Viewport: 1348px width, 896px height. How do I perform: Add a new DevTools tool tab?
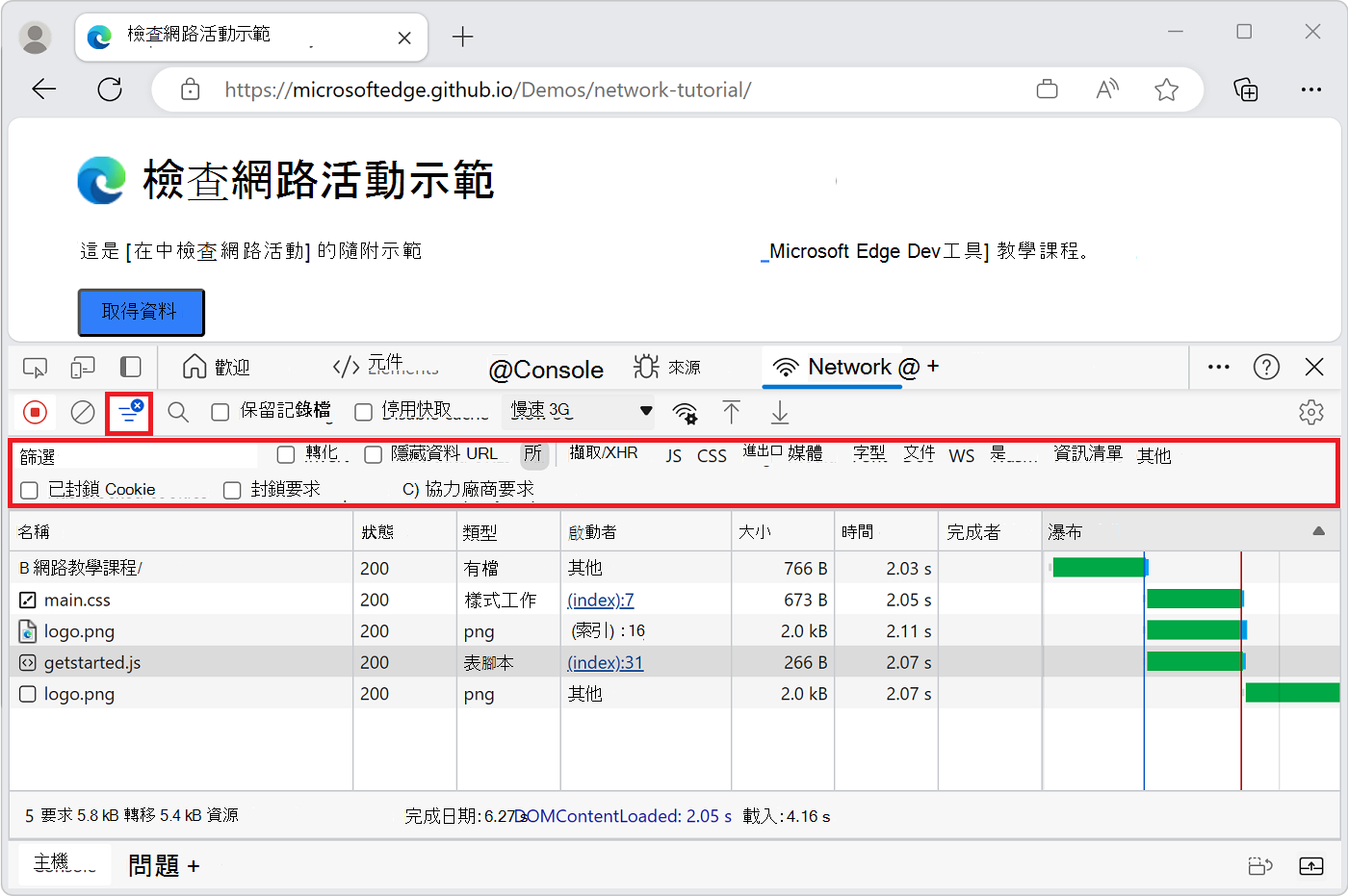[x=933, y=366]
